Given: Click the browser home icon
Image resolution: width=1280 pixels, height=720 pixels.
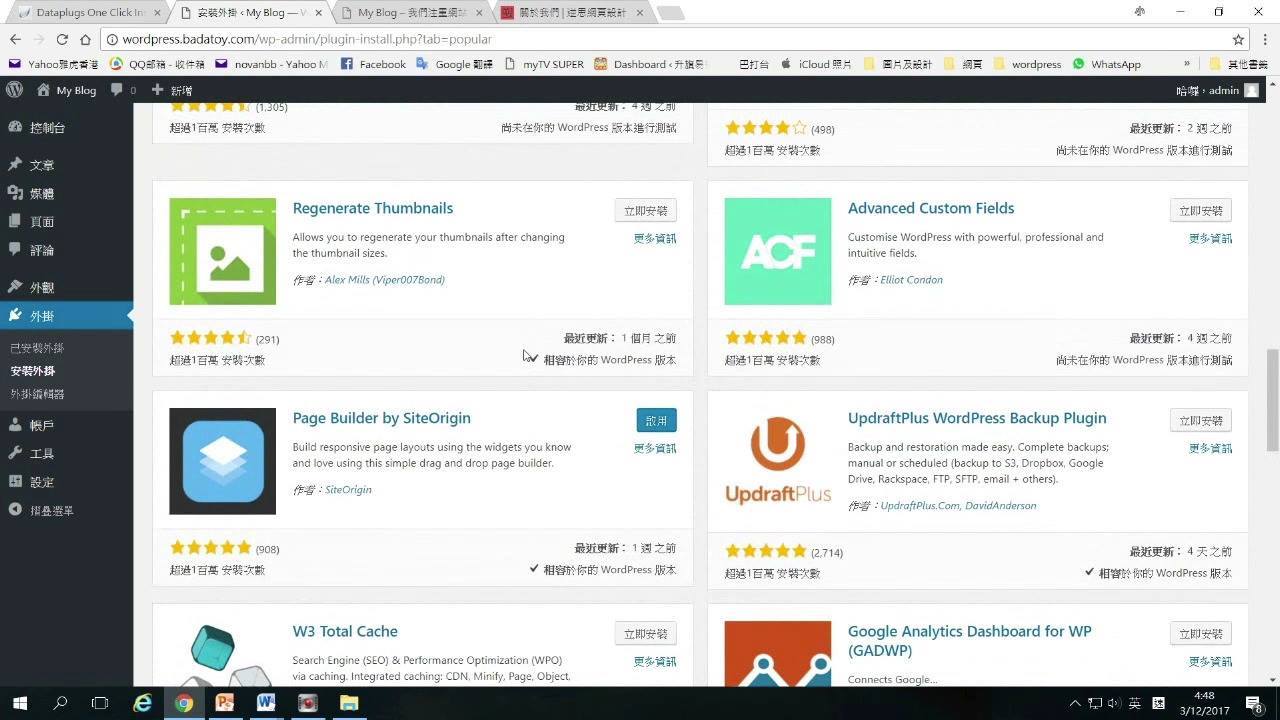Looking at the screenshot, I should (85, 39).
